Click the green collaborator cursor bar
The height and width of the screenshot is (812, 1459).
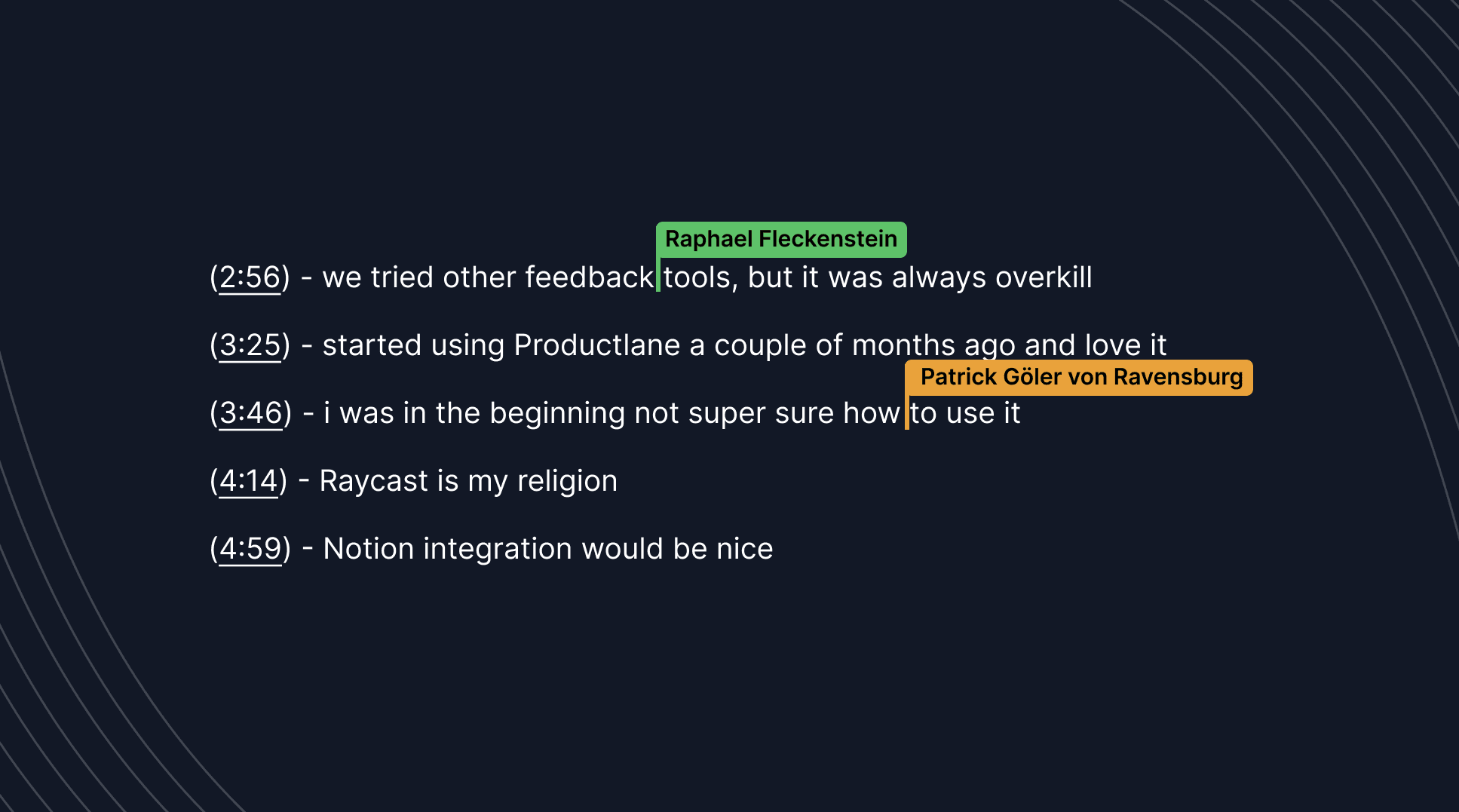point(658,276)
